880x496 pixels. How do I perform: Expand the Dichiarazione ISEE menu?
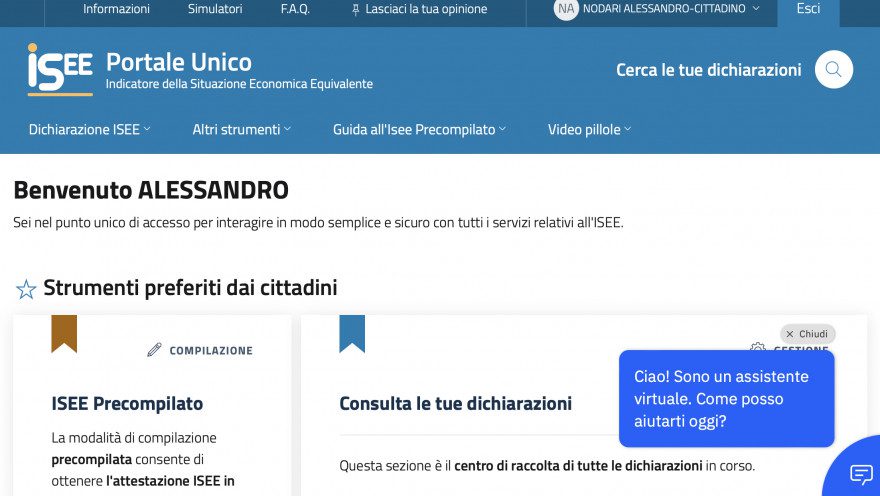[90, 130]
